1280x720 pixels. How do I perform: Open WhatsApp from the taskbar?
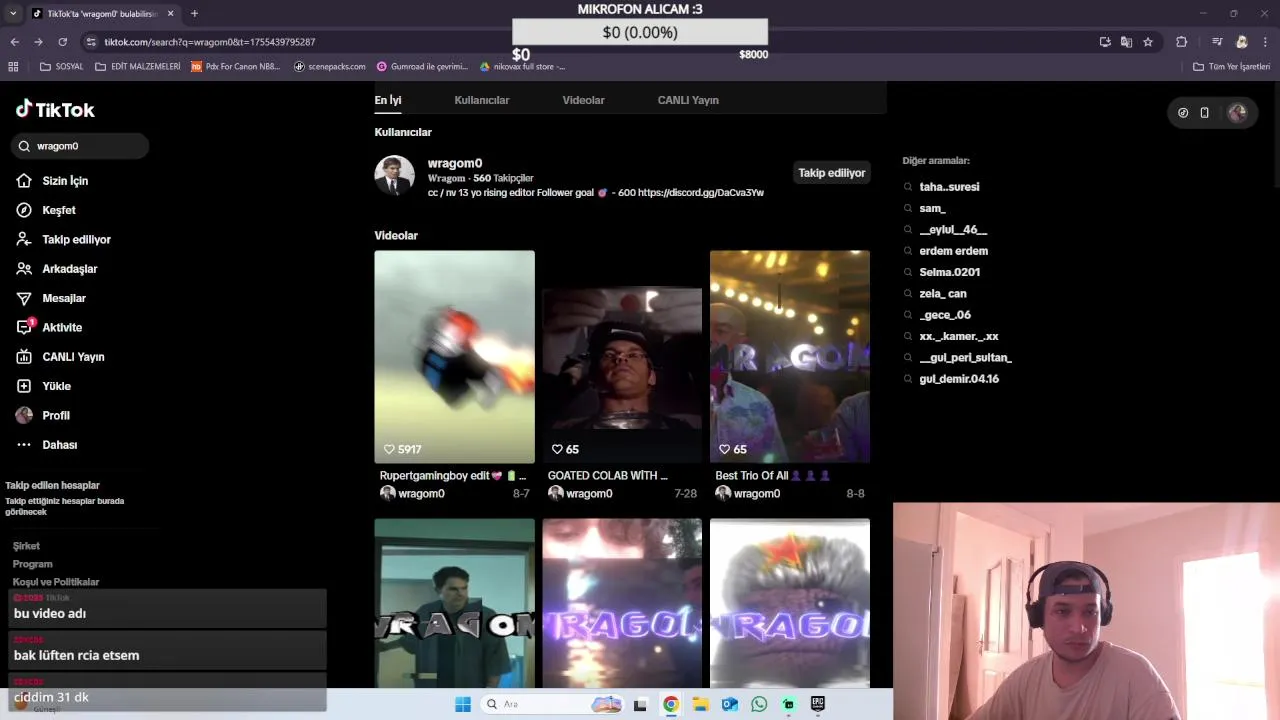759,704
